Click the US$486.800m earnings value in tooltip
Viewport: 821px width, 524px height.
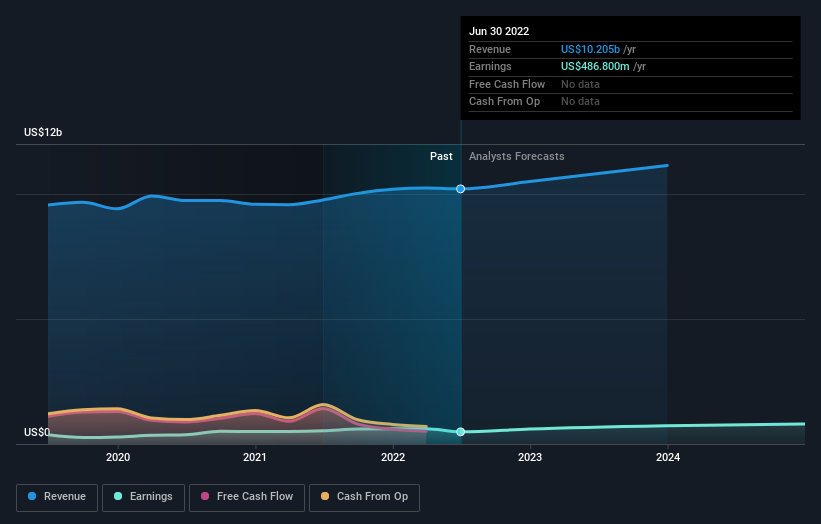tap(596, 67)
